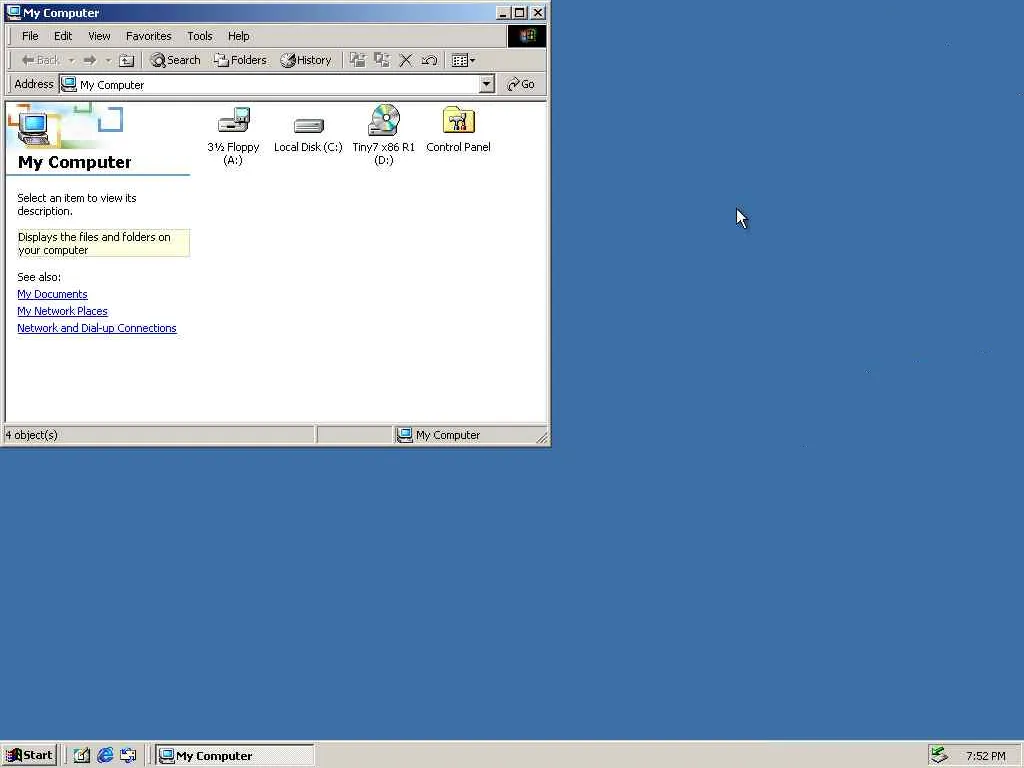The image size is (1024, 768).
Task: Launch Internet Explorer from quick launch
Action: click(x=104, y=756)
